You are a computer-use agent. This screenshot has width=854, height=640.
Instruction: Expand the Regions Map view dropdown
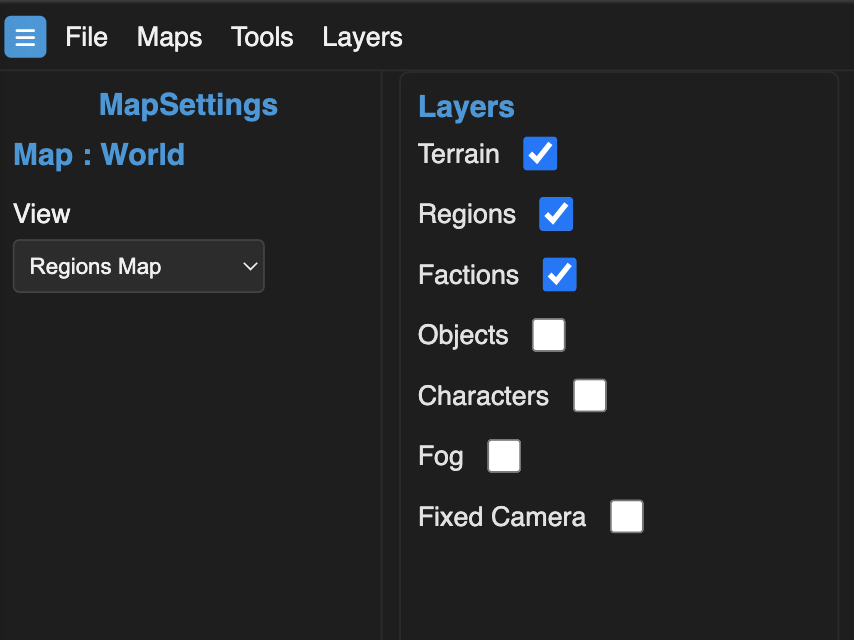pos(139,266)
